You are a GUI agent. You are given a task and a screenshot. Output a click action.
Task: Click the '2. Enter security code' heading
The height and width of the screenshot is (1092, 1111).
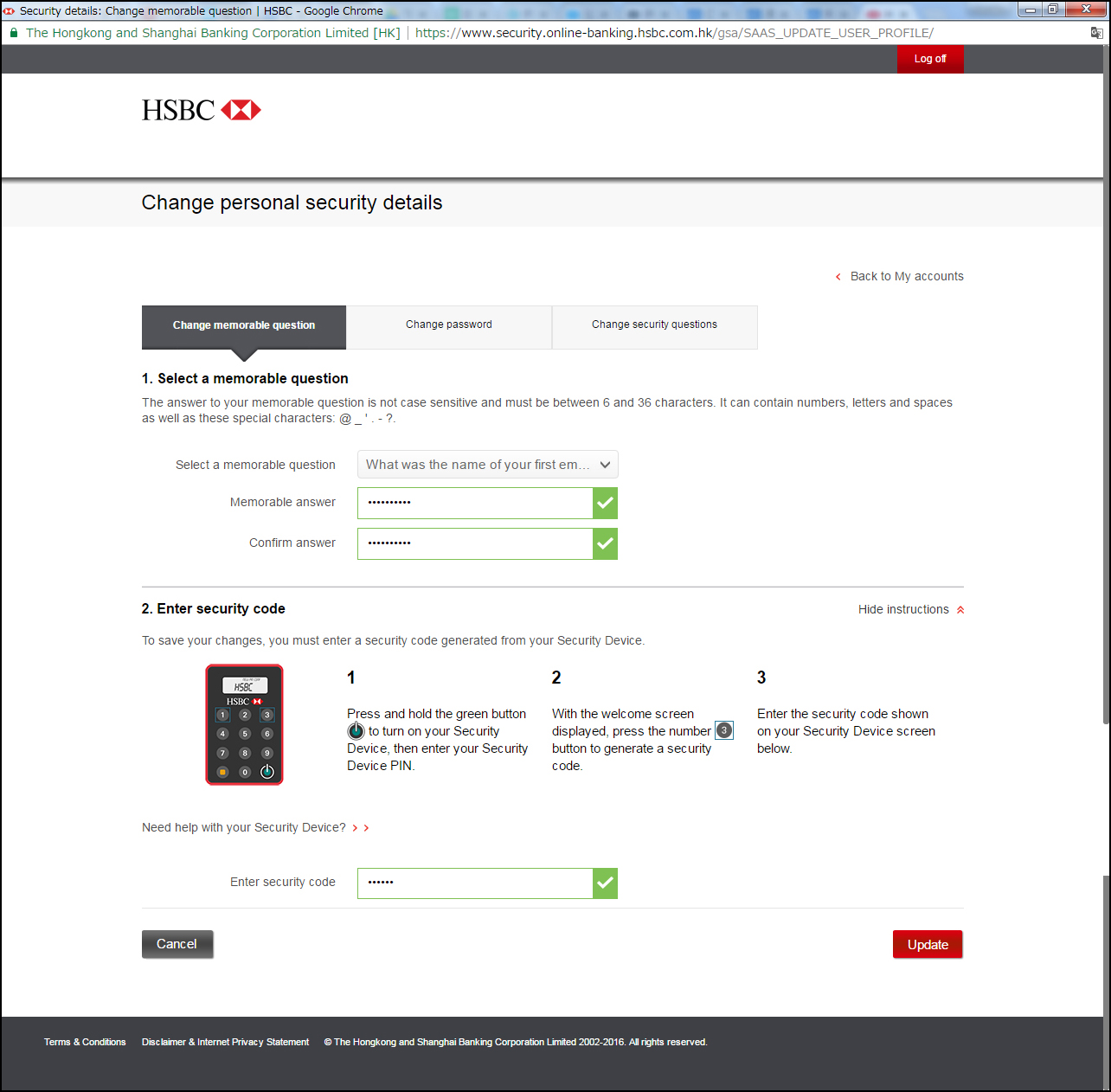pos(214,608)
